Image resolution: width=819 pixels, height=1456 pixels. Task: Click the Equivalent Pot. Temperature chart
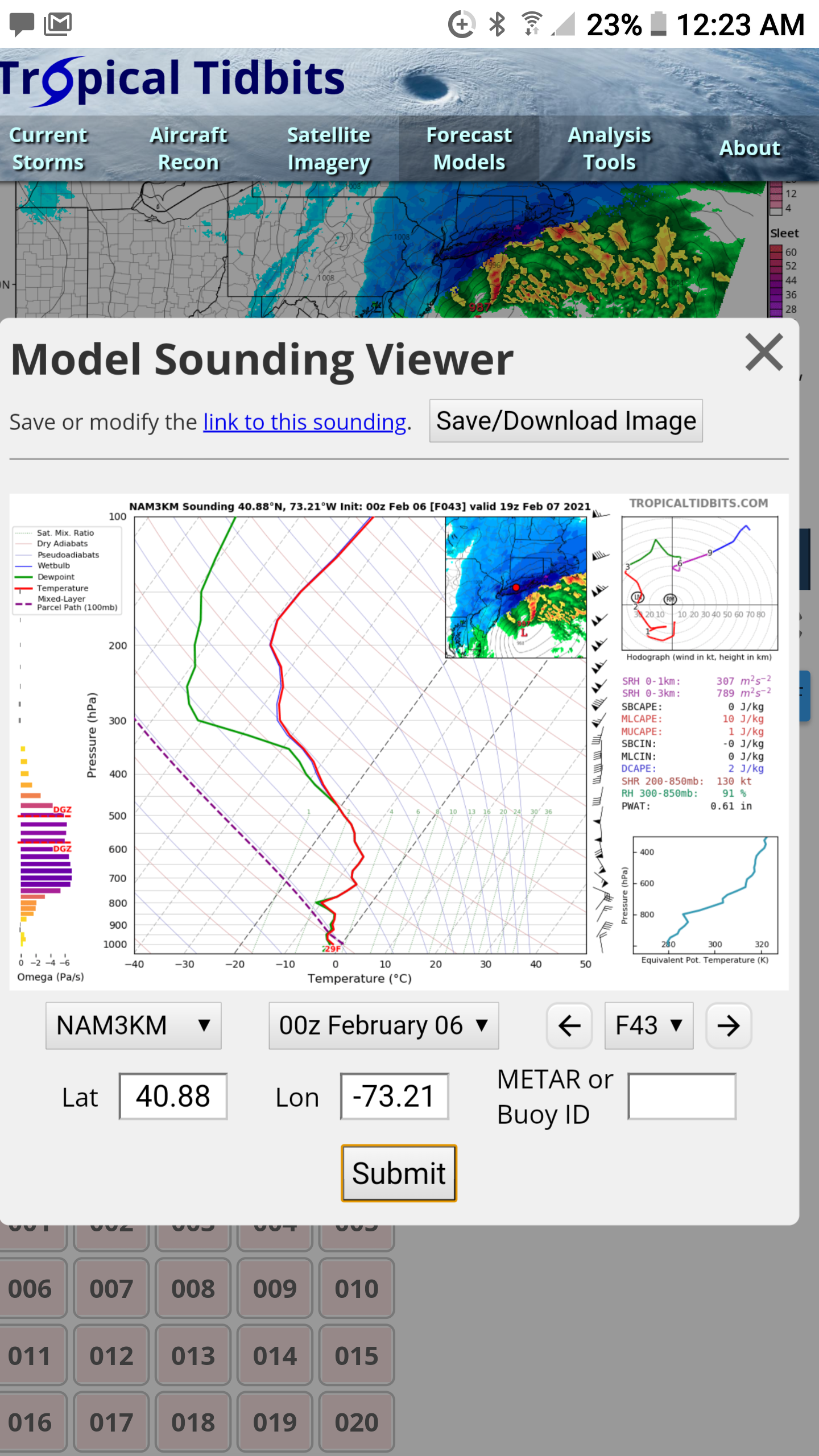705,895
